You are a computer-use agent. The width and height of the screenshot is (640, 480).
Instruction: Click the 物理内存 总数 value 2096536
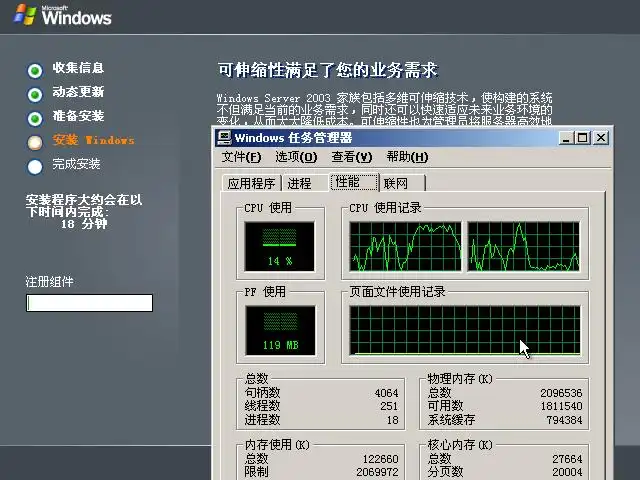coord(561,393)
